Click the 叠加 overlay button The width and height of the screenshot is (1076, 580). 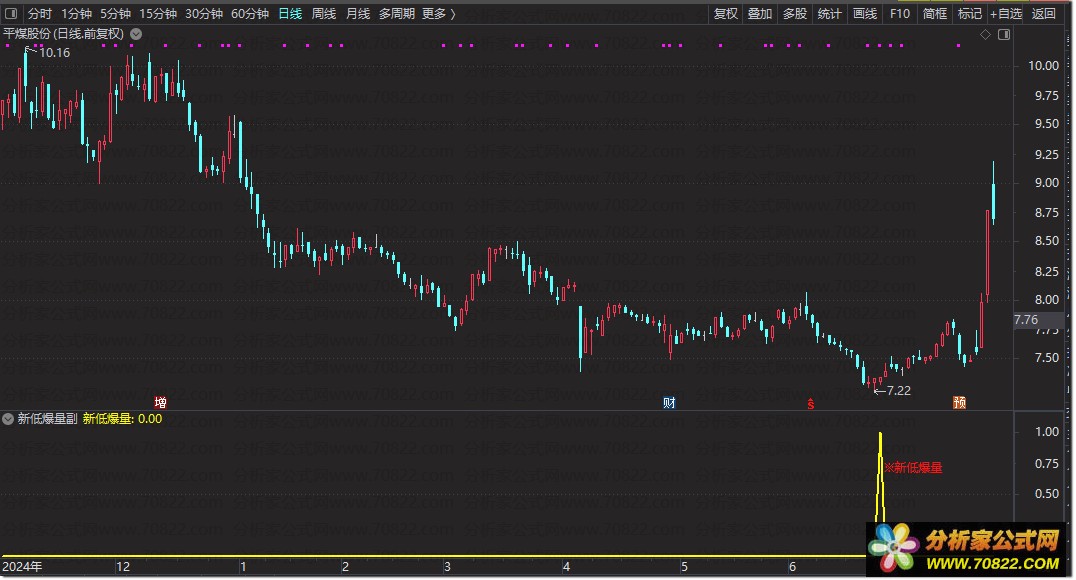760,14
